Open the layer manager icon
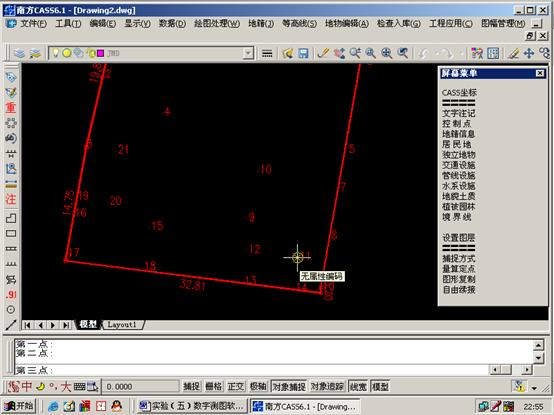 [x=19, y=53]
